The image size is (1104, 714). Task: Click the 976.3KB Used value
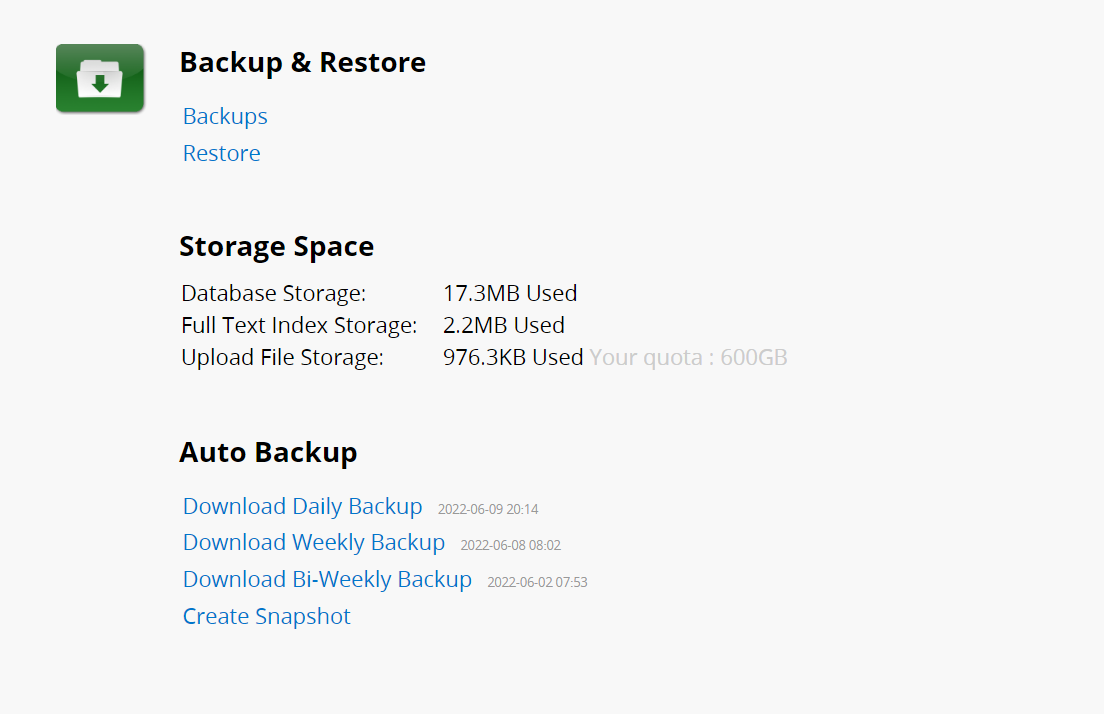[x=513, y=358]
